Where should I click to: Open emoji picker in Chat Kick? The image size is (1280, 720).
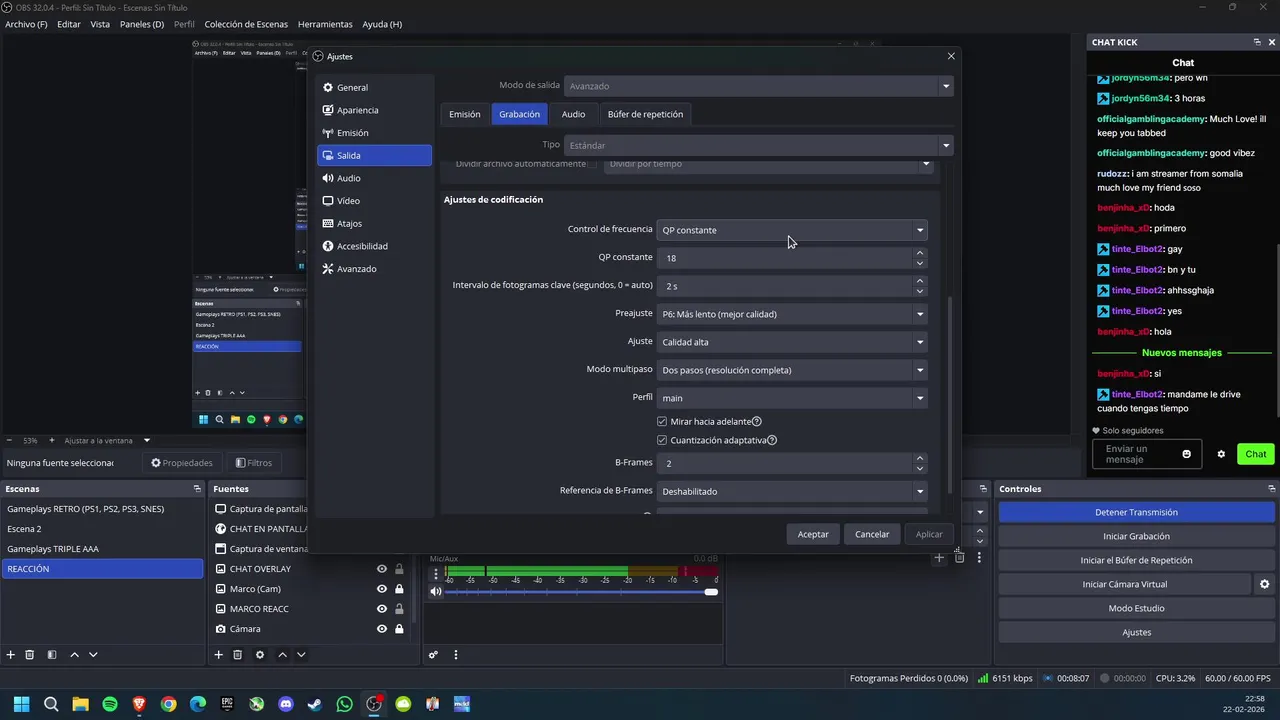[1187, 454]
